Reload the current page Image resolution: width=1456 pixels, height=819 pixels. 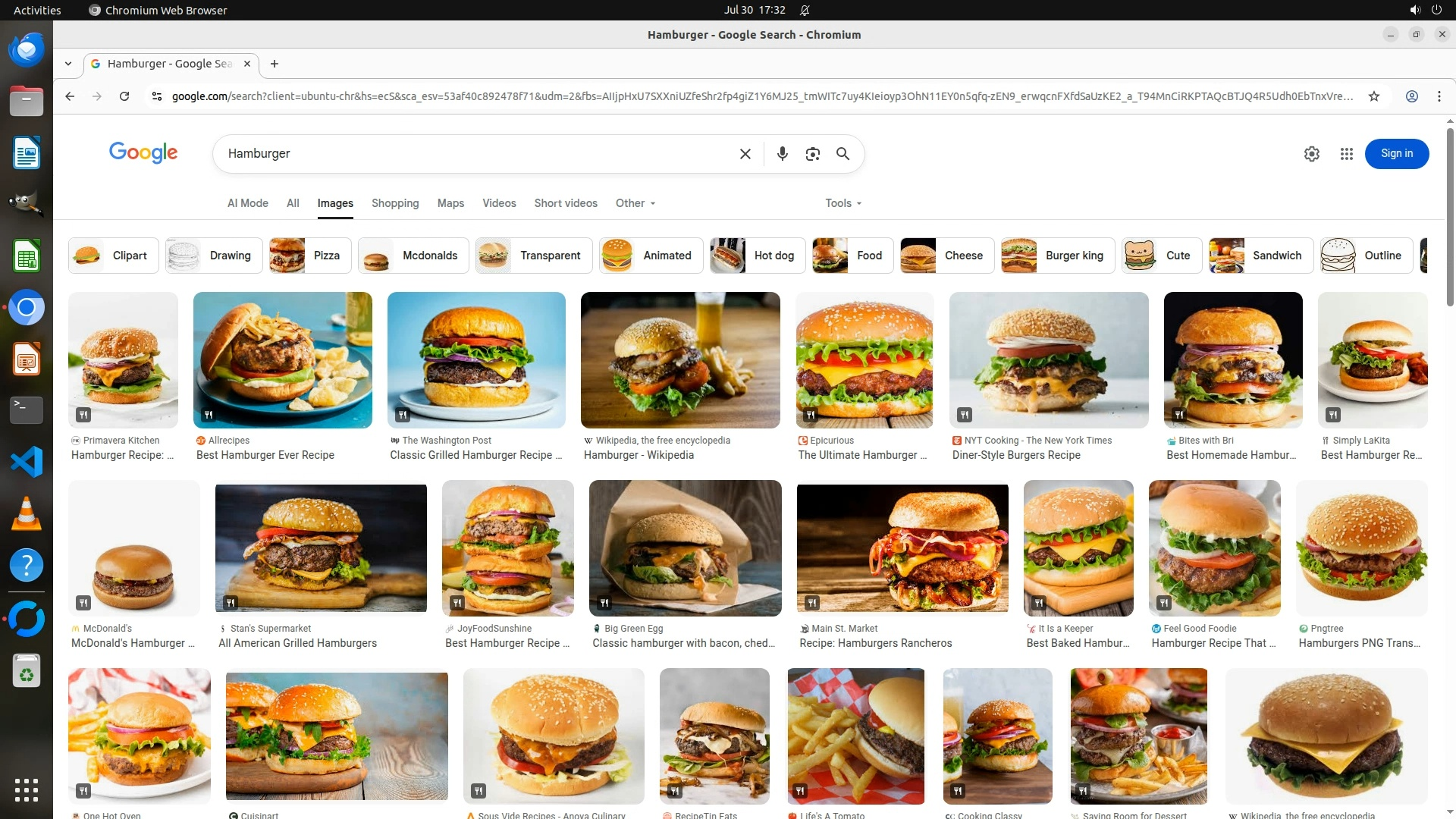click(x=124, y=96)
